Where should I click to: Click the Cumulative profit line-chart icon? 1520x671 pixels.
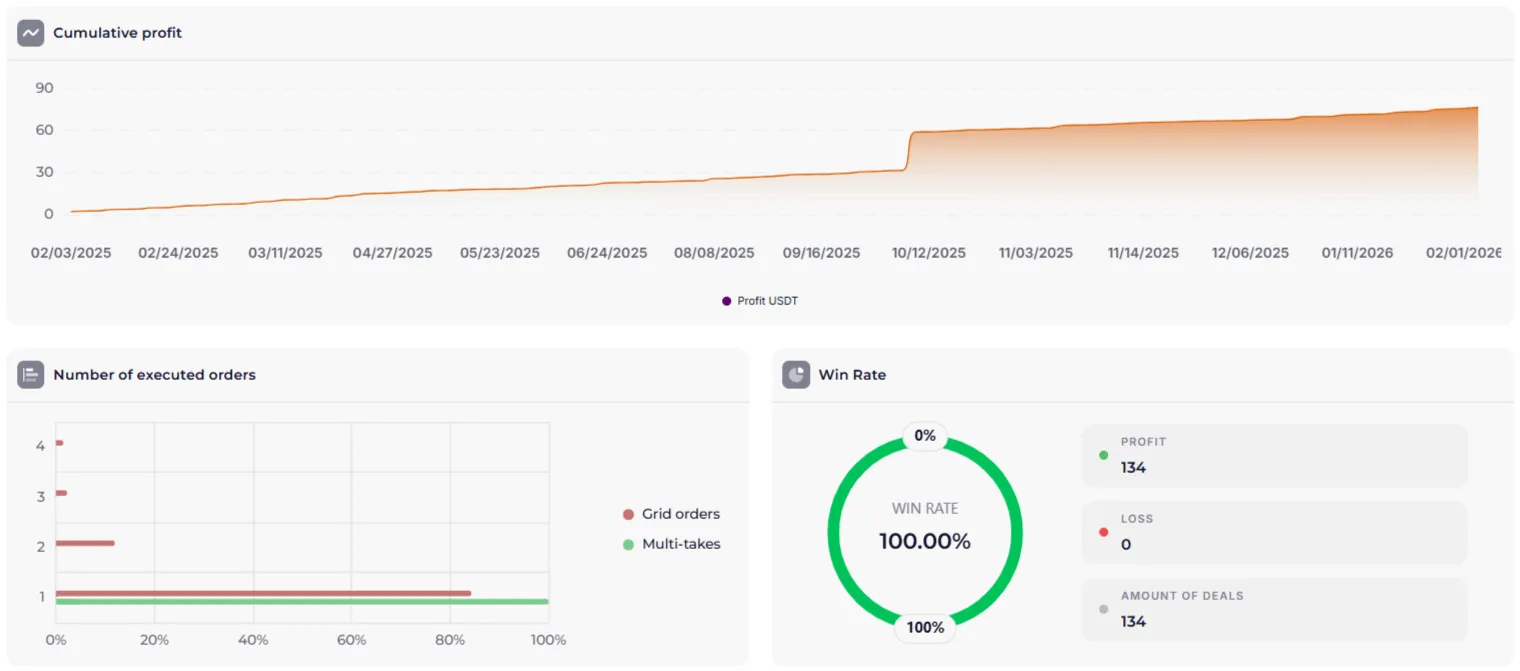(x=29, y=32)
